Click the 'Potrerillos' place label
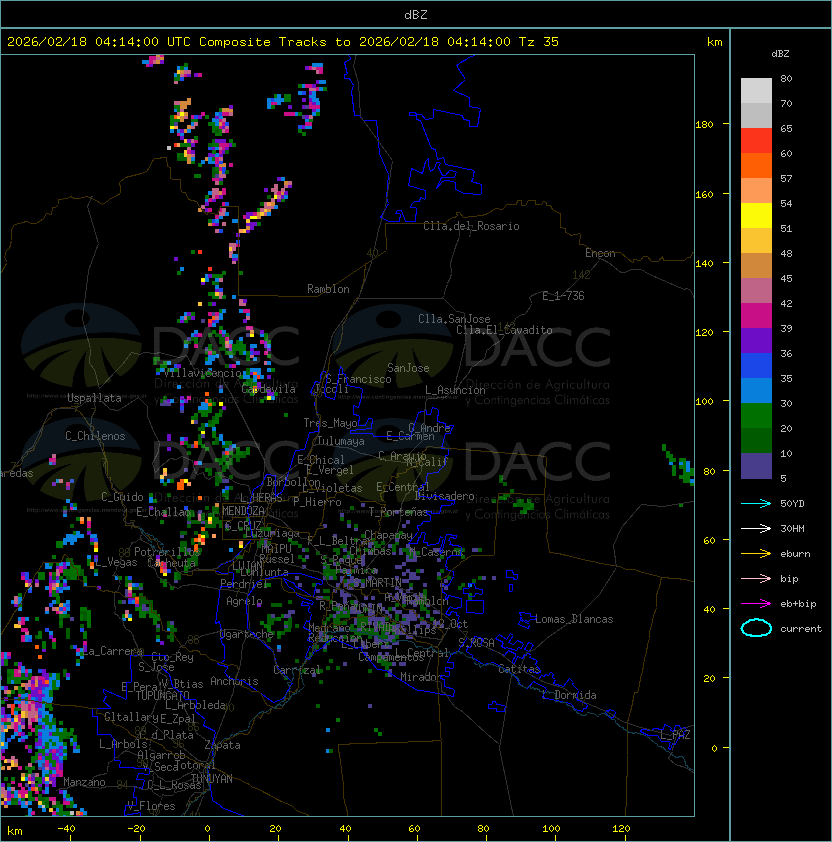Image resolution: width=832 pixels, height=842 pixels. click(167, 552)
